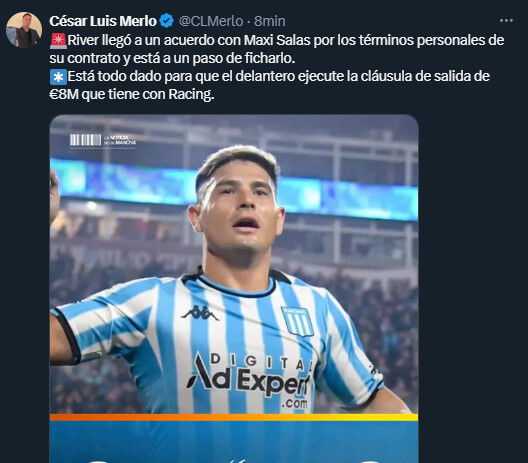
Task: Click the Kappa logo on the shirt
Action: [200, 313]
